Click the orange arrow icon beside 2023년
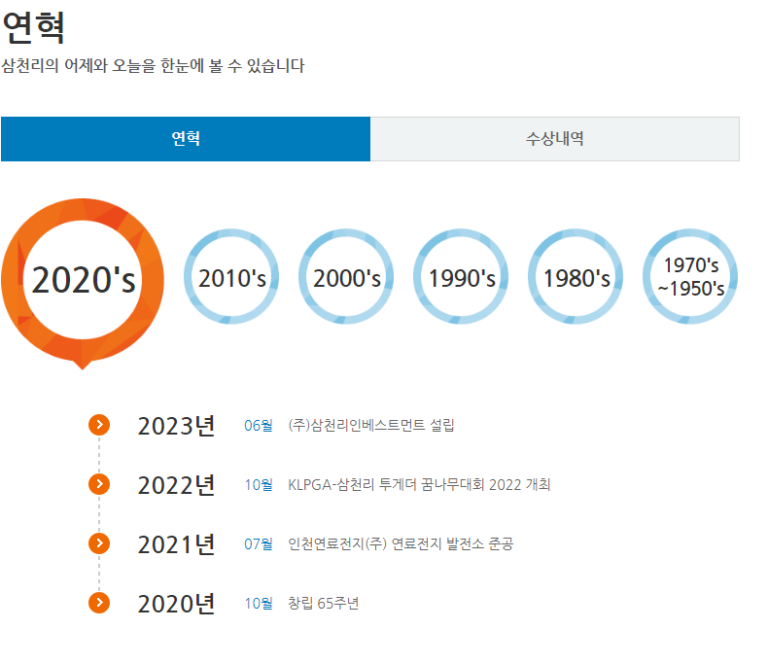Image resolution: width=768 pixels, height=664 pixels. 98,425
